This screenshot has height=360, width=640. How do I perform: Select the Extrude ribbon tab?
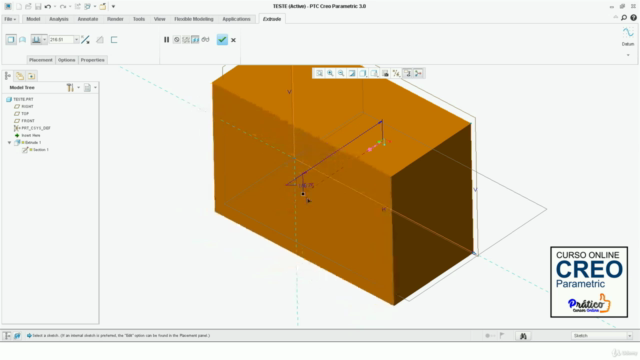(272, 19)
